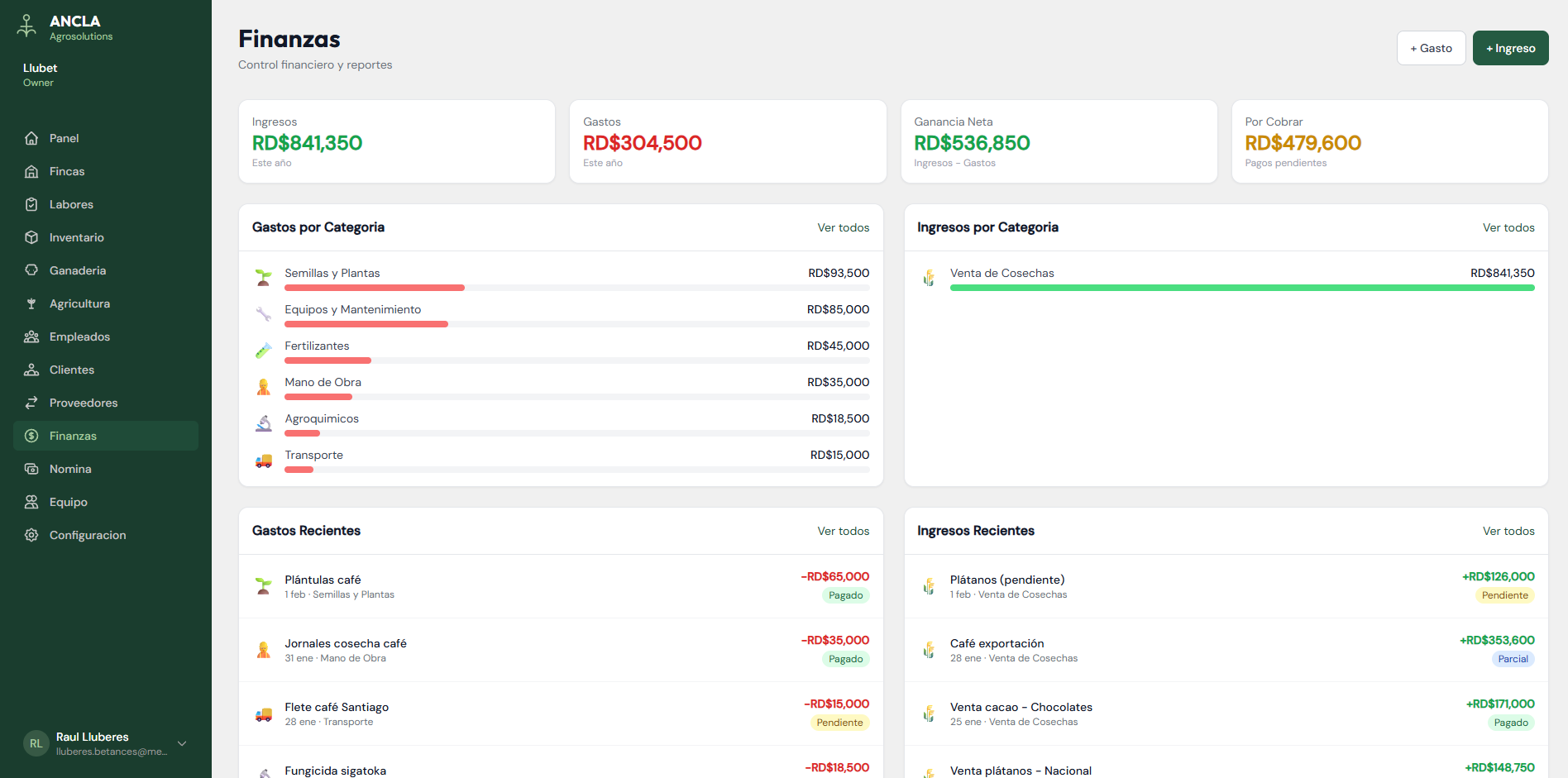Click the ANCLA anchor logo icon
Viewport: 1568px width, 778px height.
(27, 26)
